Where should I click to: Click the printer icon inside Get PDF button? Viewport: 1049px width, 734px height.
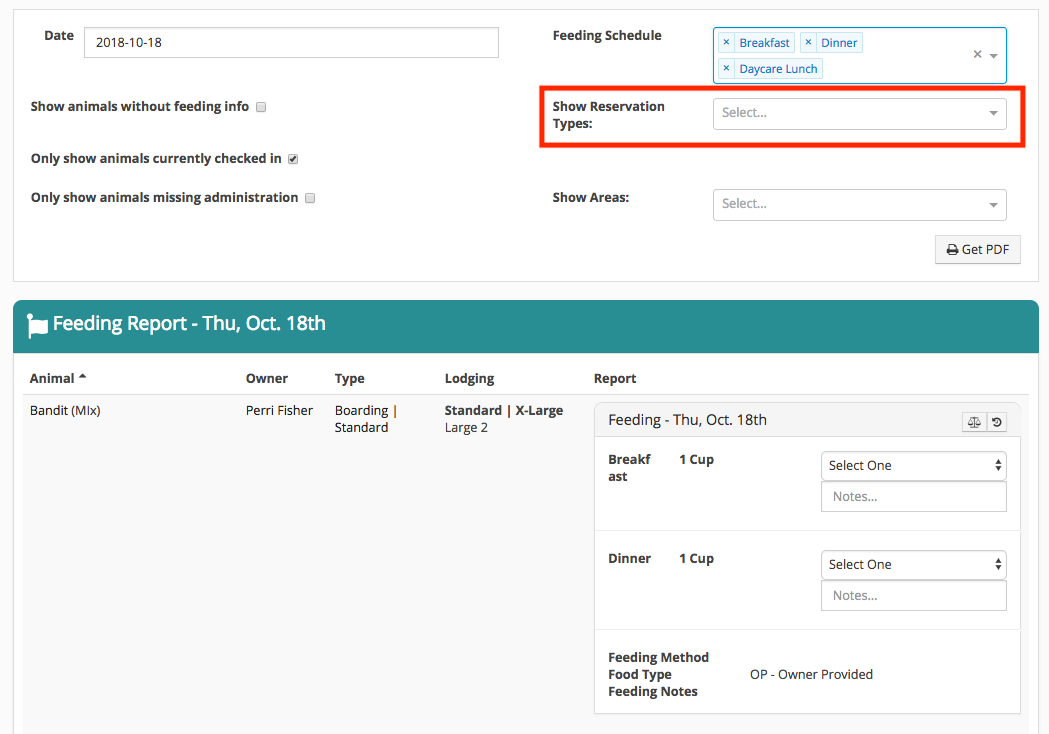click(x=950, y=249)
